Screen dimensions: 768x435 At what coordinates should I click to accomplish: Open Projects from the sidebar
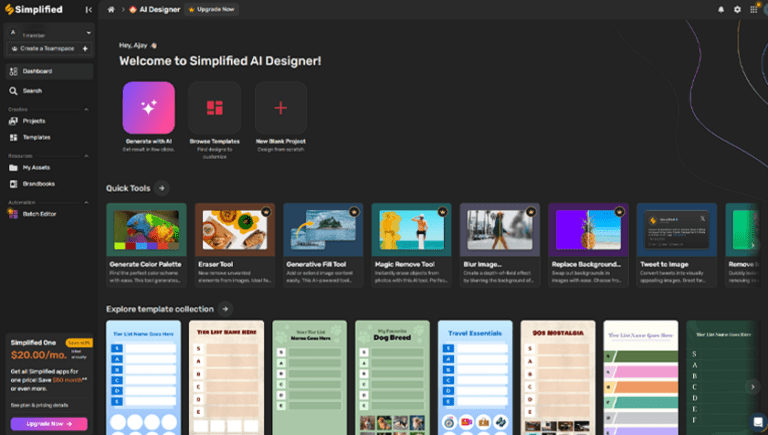[x=34, y=121]
